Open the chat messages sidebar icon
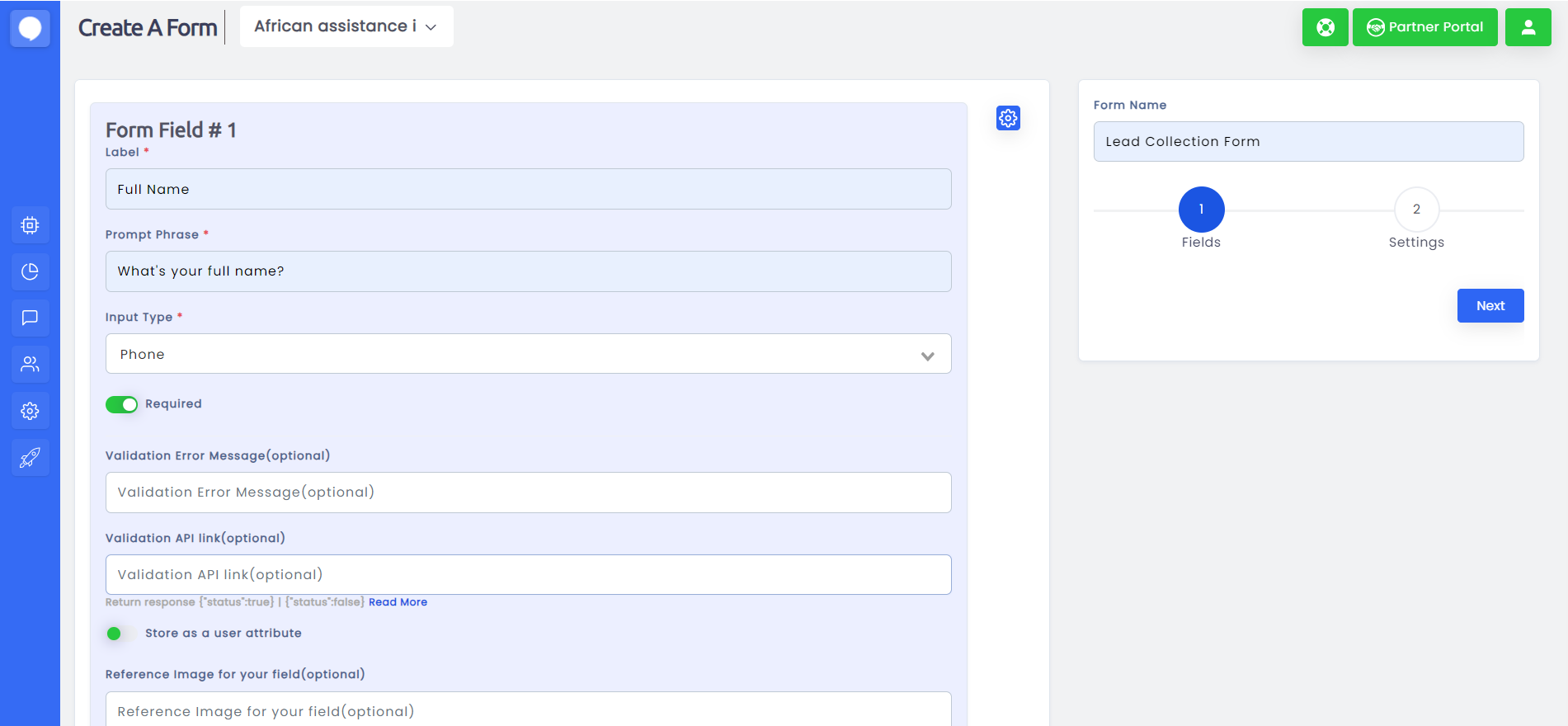Viewport: 1568px width, 726px height. coord(30,318)
